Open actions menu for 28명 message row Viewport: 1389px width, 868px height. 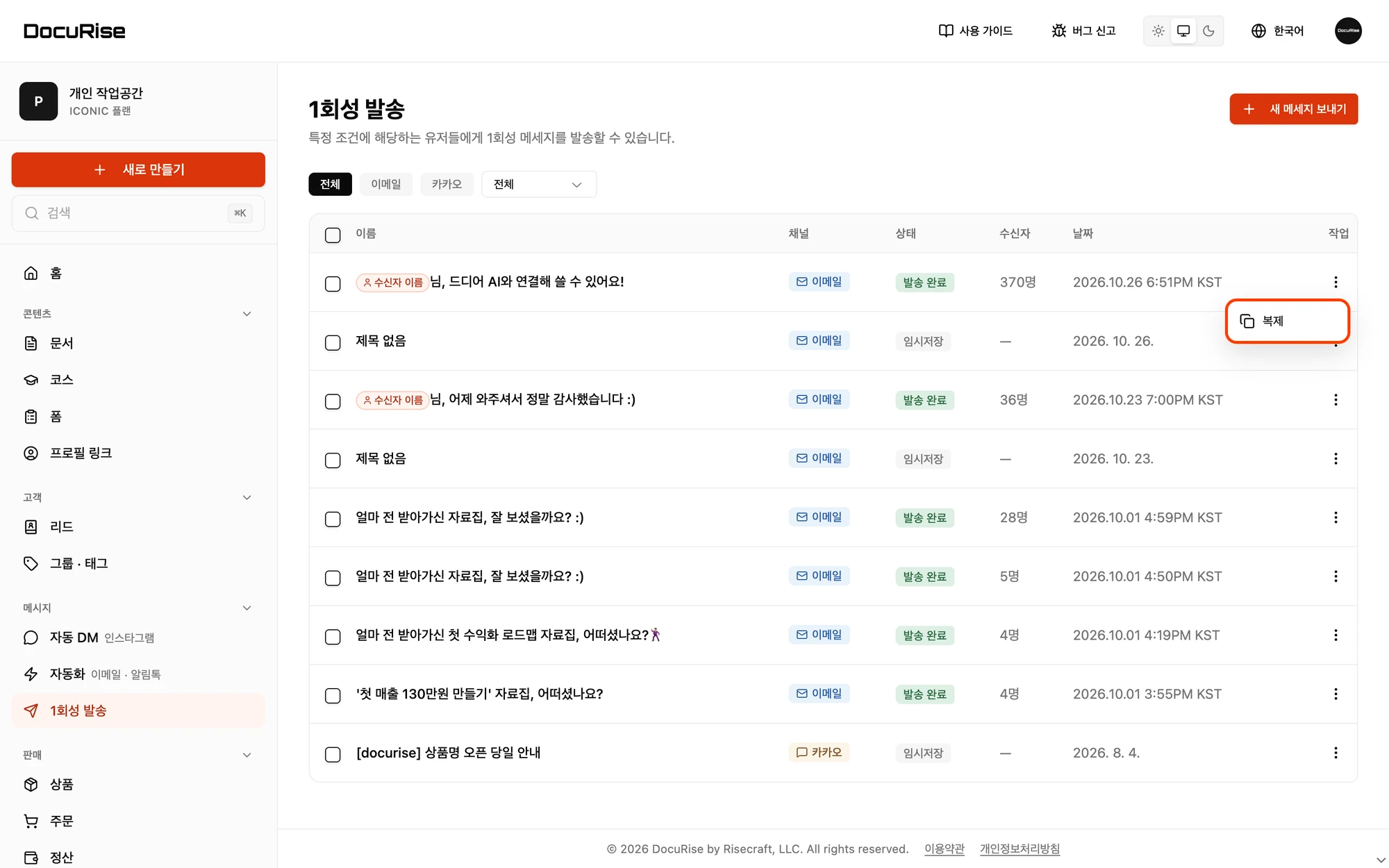pyautogui.click(x=1336, y=517)
